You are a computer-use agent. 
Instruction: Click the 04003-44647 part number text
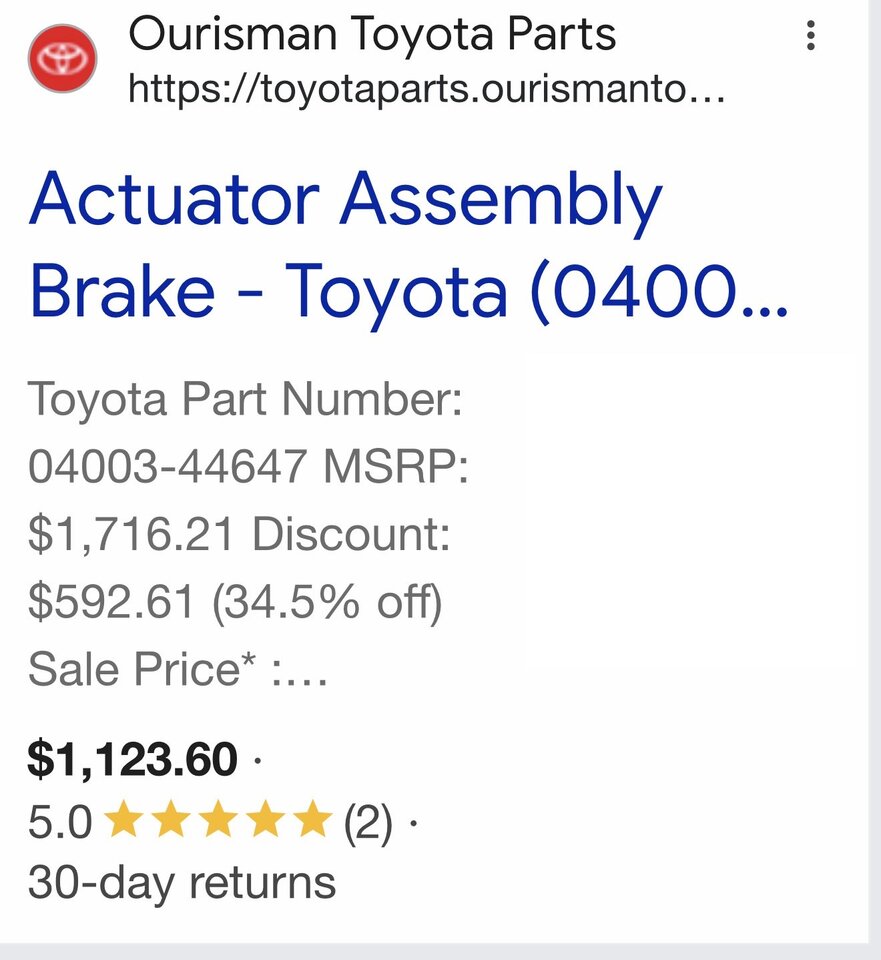point(167,467)
